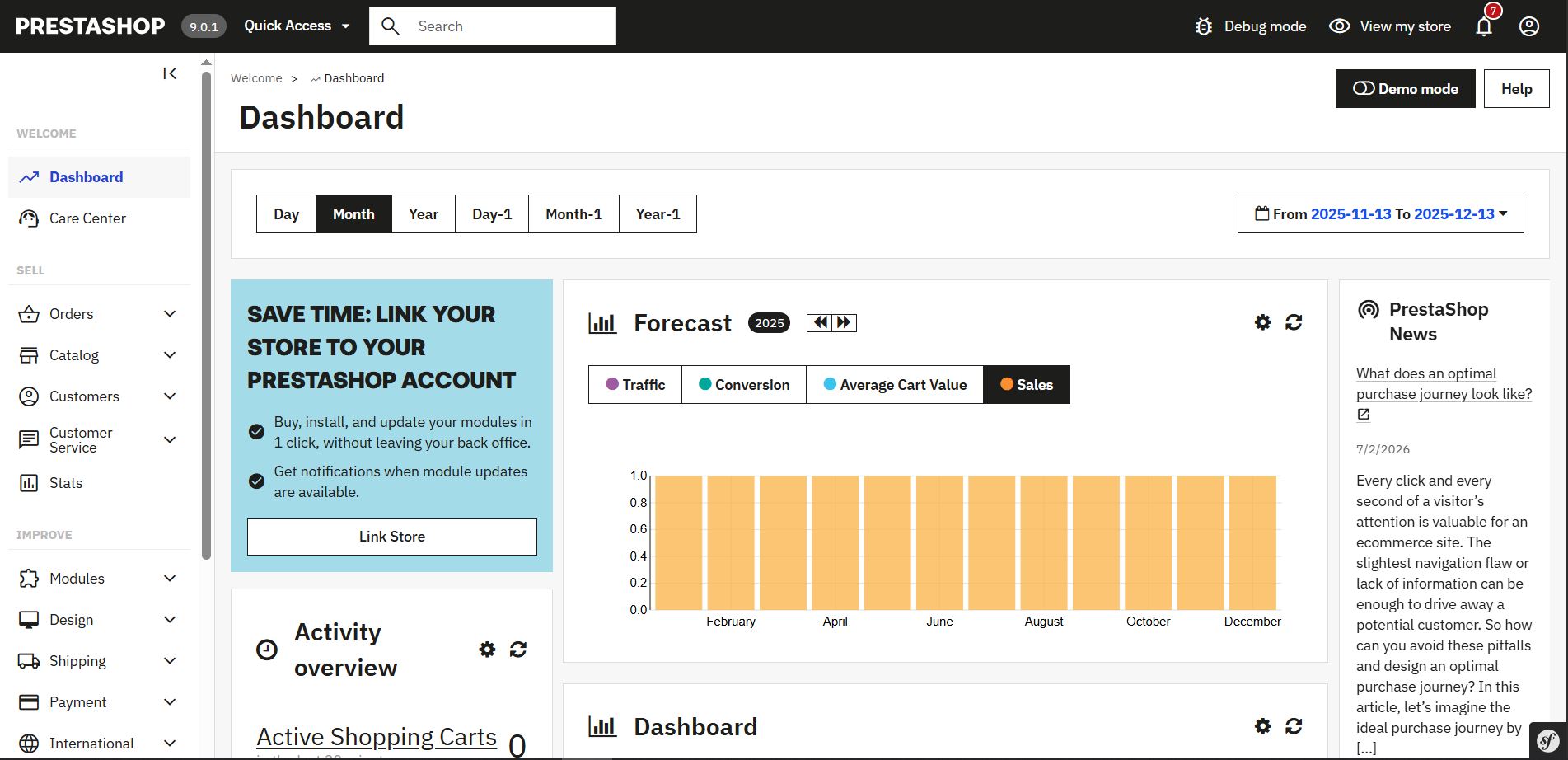Click the View my store eye icon
Viewport: 1568px width, 760px height.
pyautogui.click(x=1340, y=26)
